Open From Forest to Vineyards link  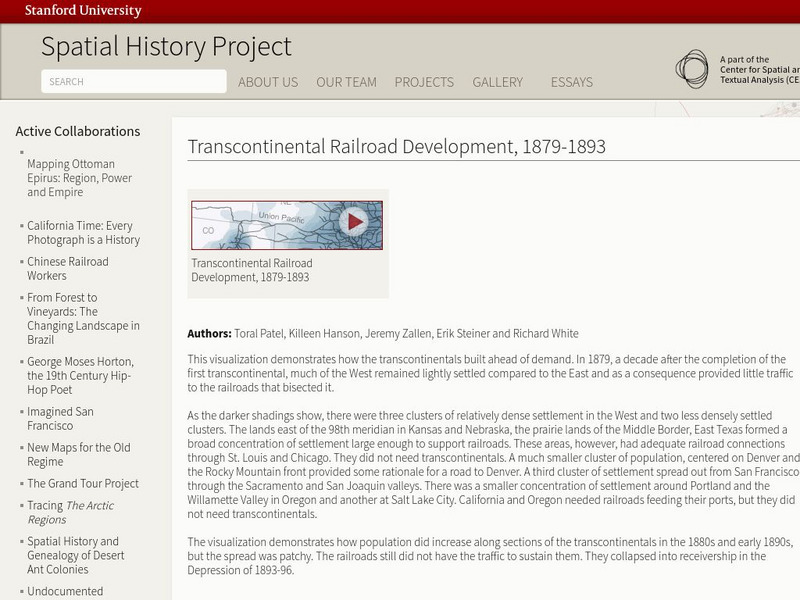pyautogui.click(x=83, y=318)
